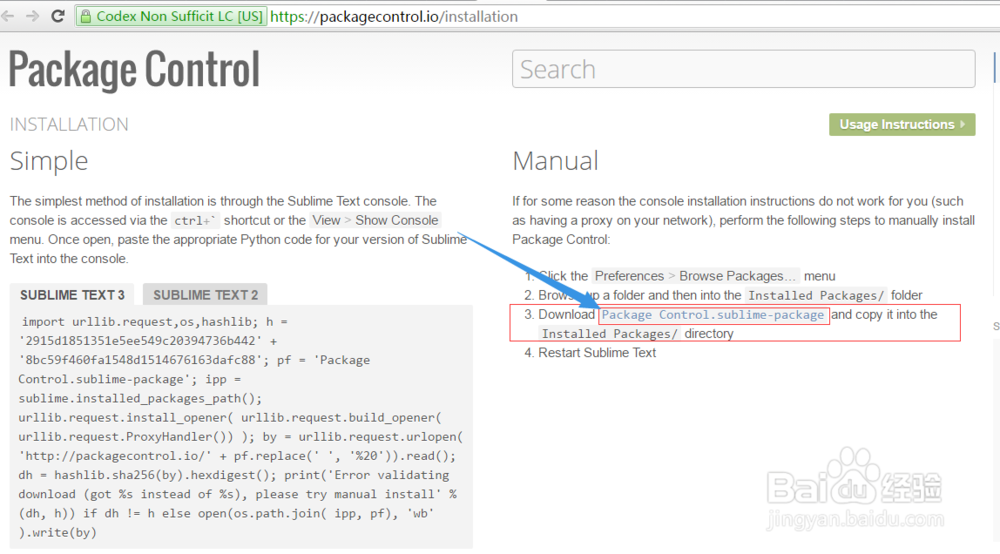This screenshot has width=1000, height=554.
Task: Open the Package Control home logo
Action: (x=134, y=69)
